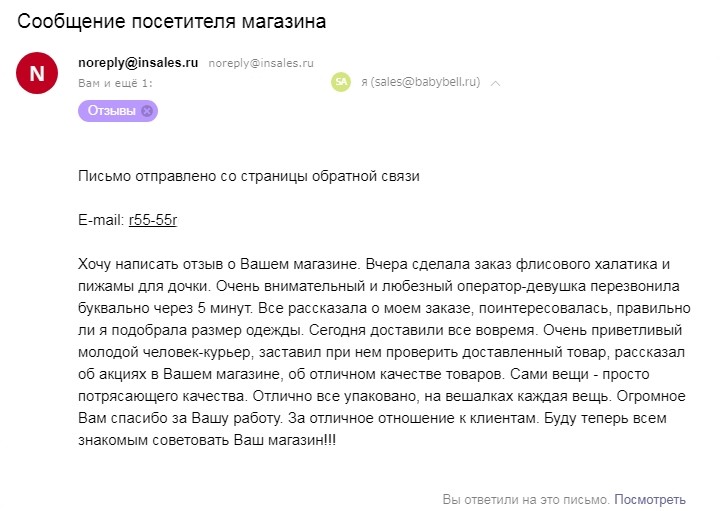The image size is (726, 511).
Task: Click the red N sender avatar
Action: pyautogui.click(x=37, y=73)
